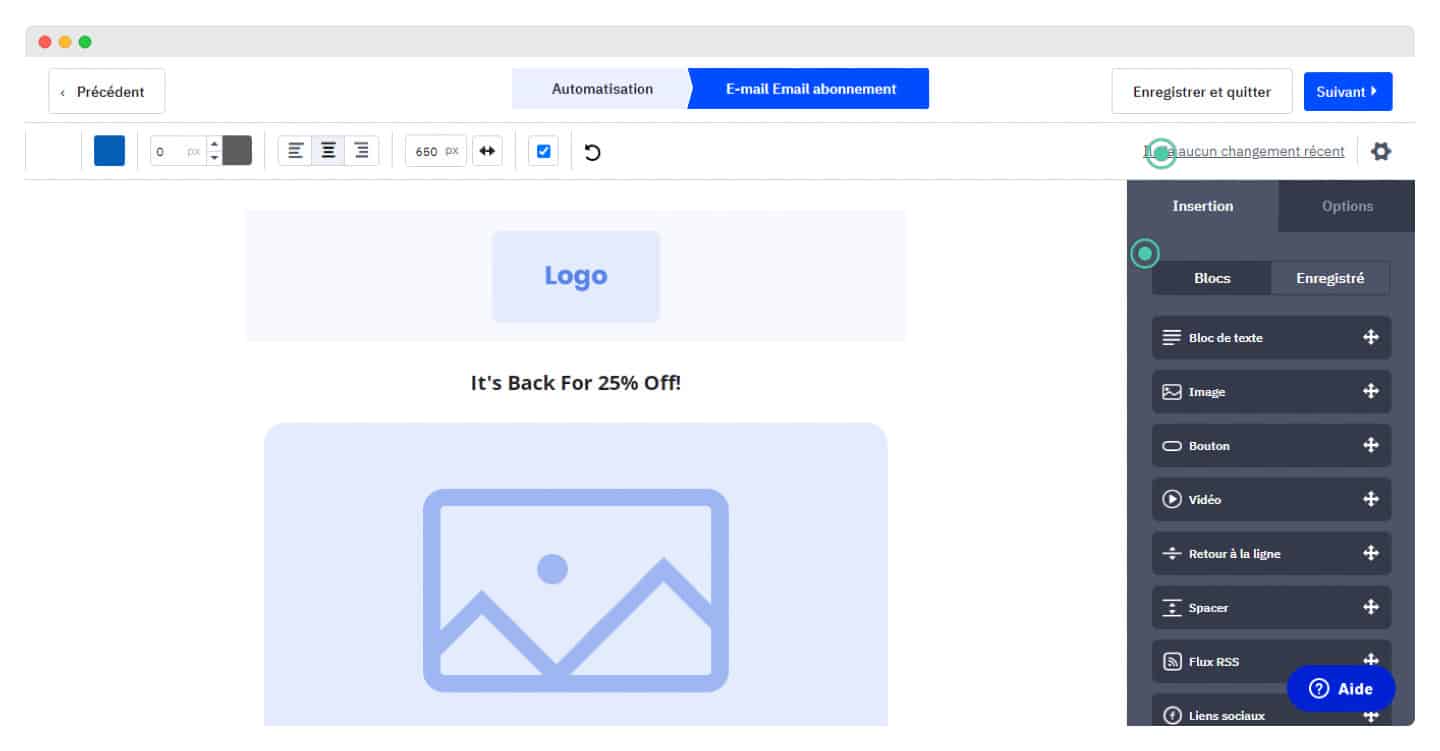Pick the Liens sociaux block

coord(1271,710)
